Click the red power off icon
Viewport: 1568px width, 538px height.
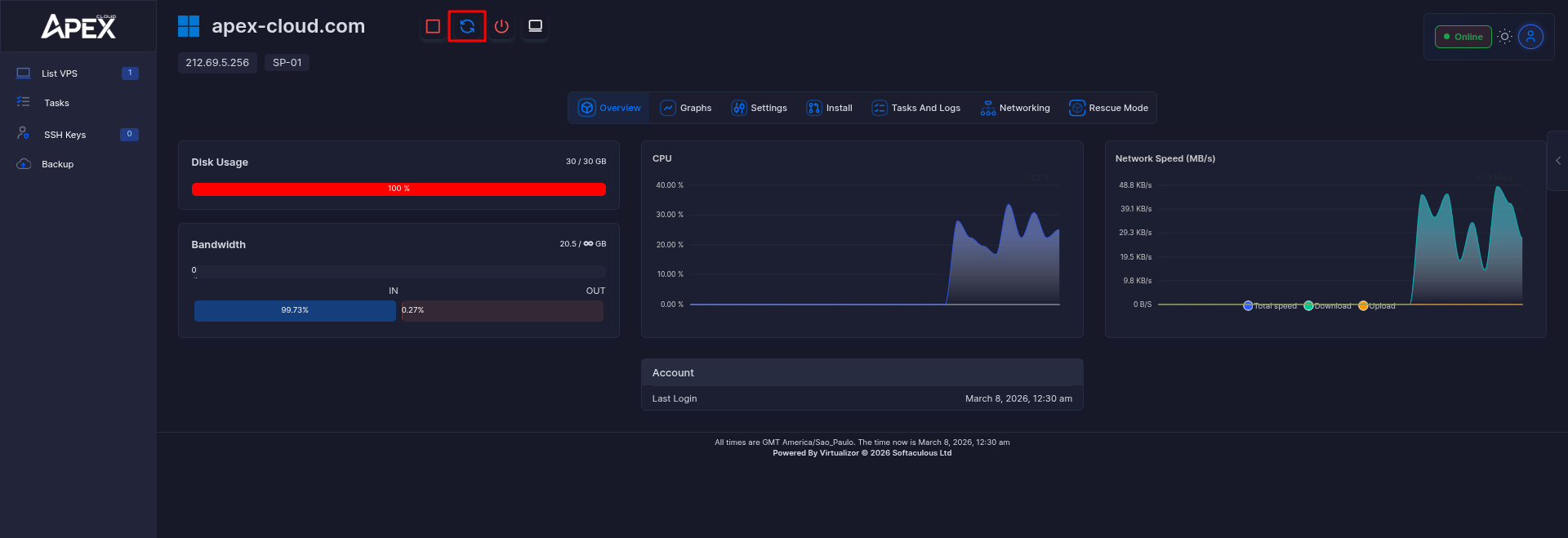[501, 27]
